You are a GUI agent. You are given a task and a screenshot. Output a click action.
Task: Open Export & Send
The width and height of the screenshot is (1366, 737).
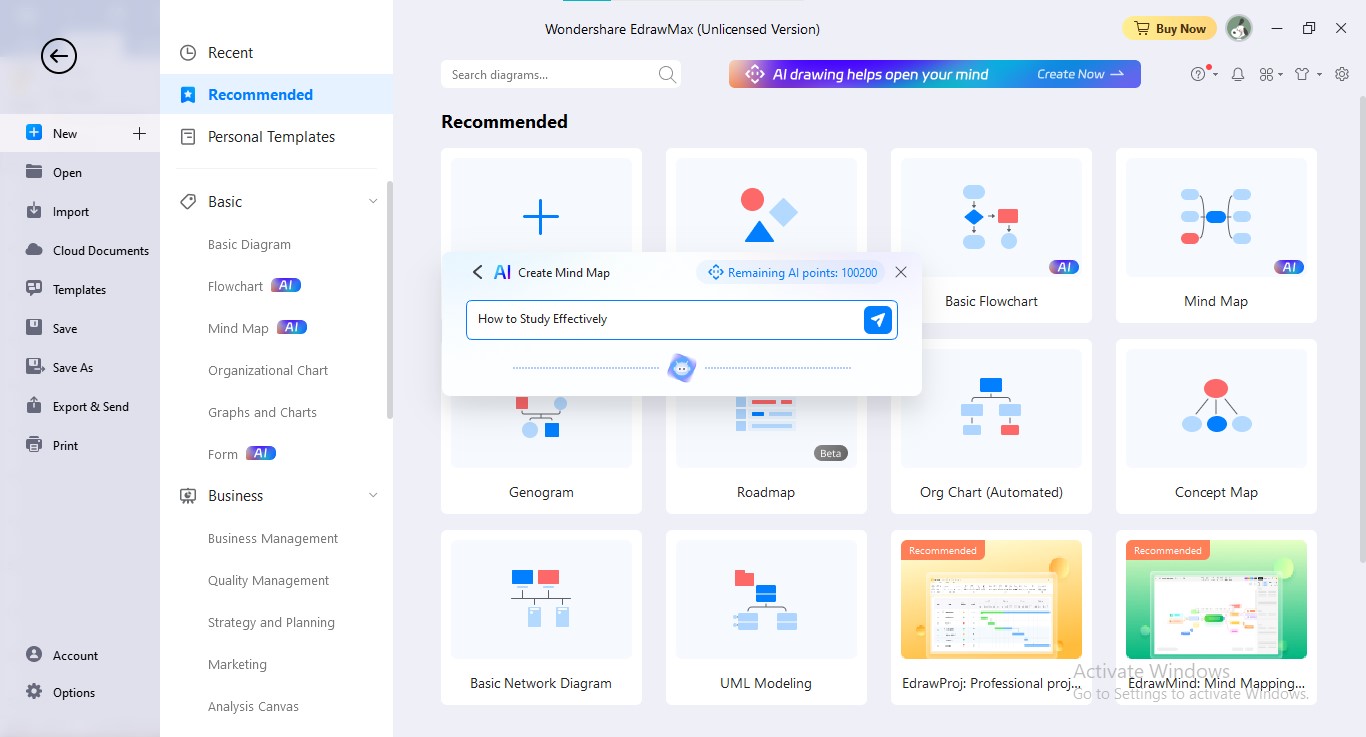[80, 406]
